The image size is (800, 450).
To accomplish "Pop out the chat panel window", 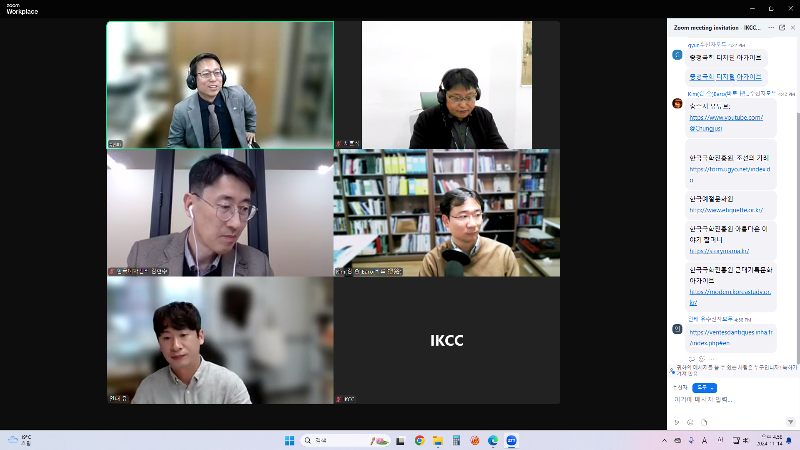I will (x=782, y=27).
